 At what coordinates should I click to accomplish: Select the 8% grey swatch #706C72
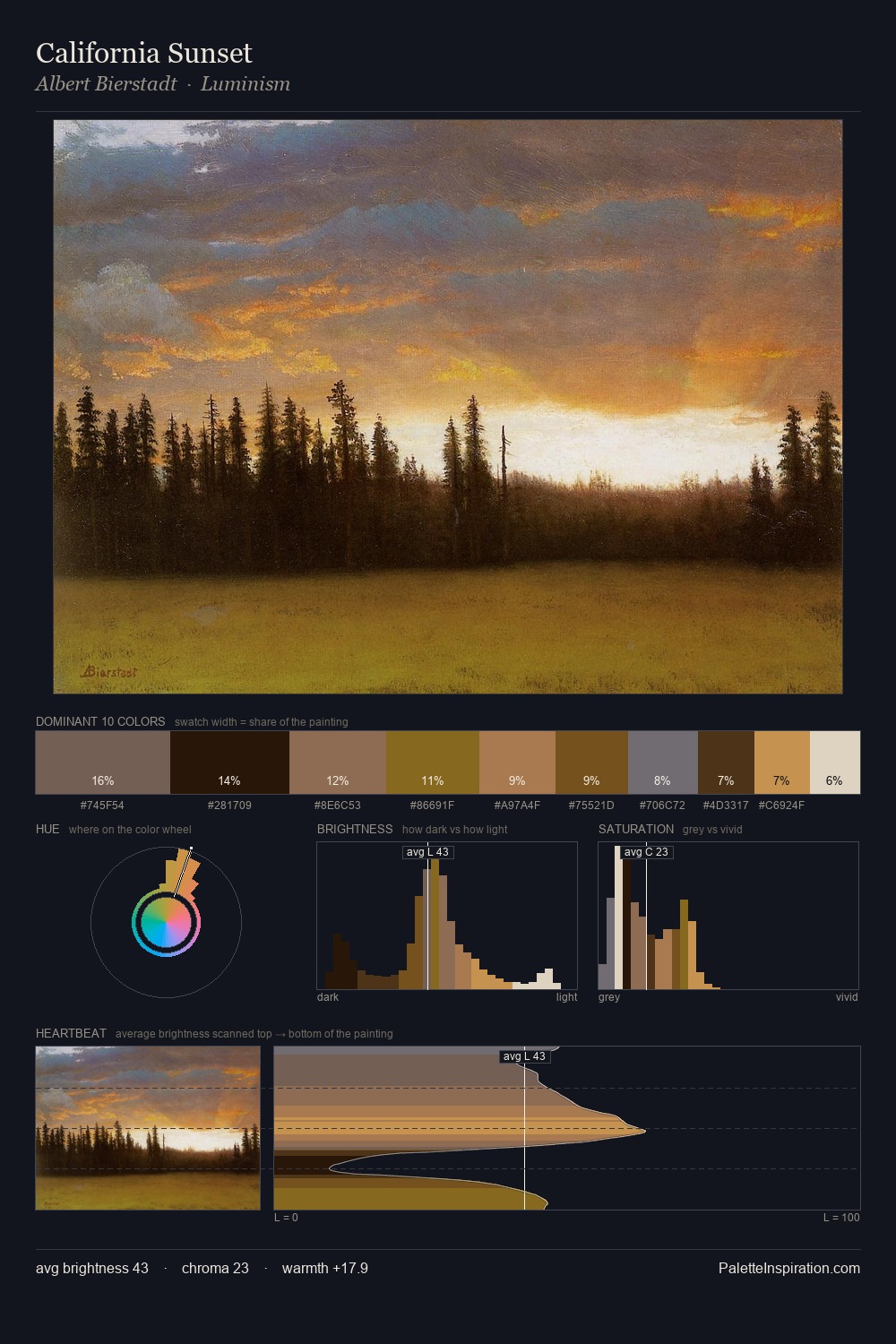(663, 762)
